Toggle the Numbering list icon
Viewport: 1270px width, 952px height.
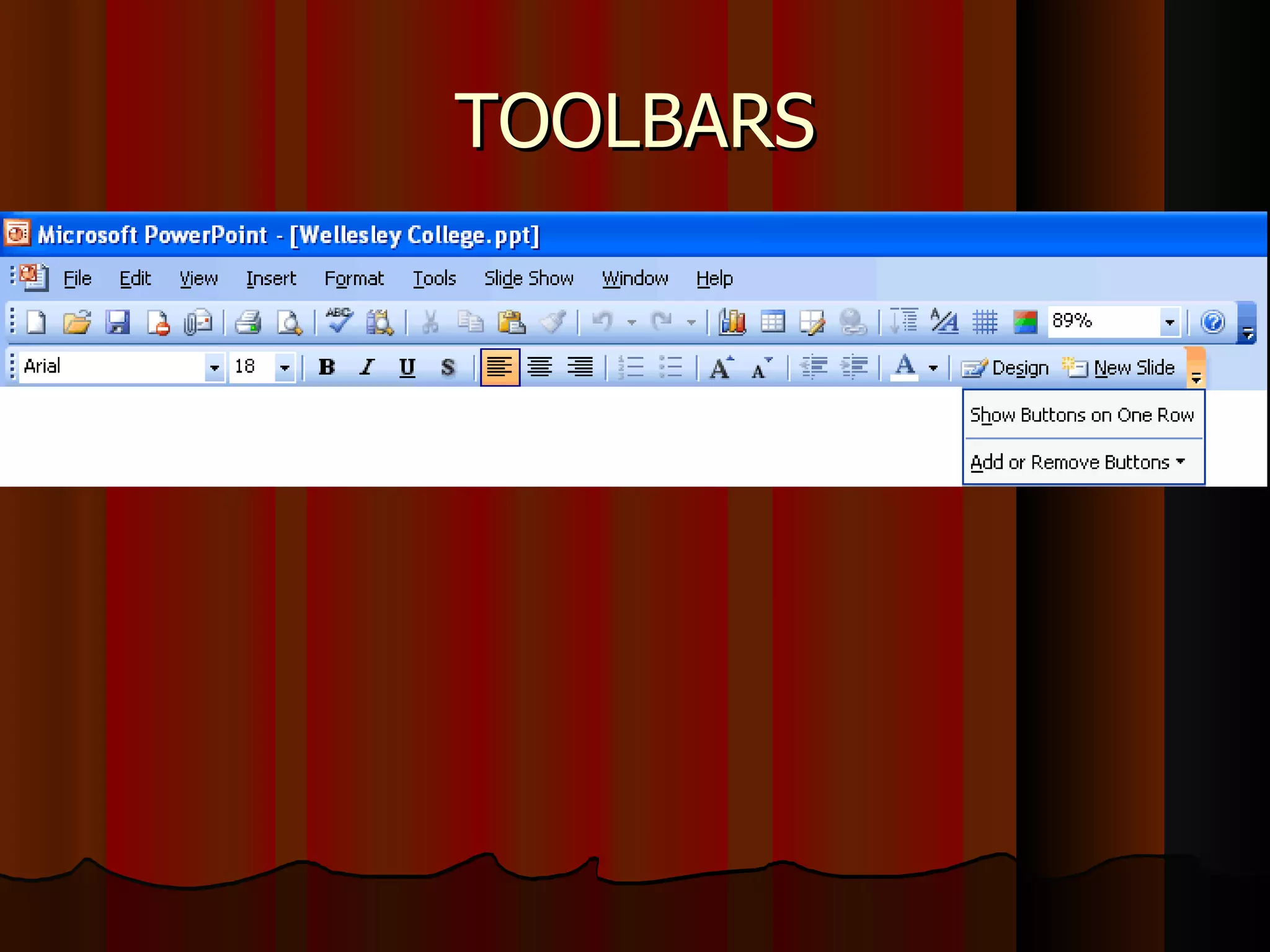pyautogui.click(x=631, y=368)
